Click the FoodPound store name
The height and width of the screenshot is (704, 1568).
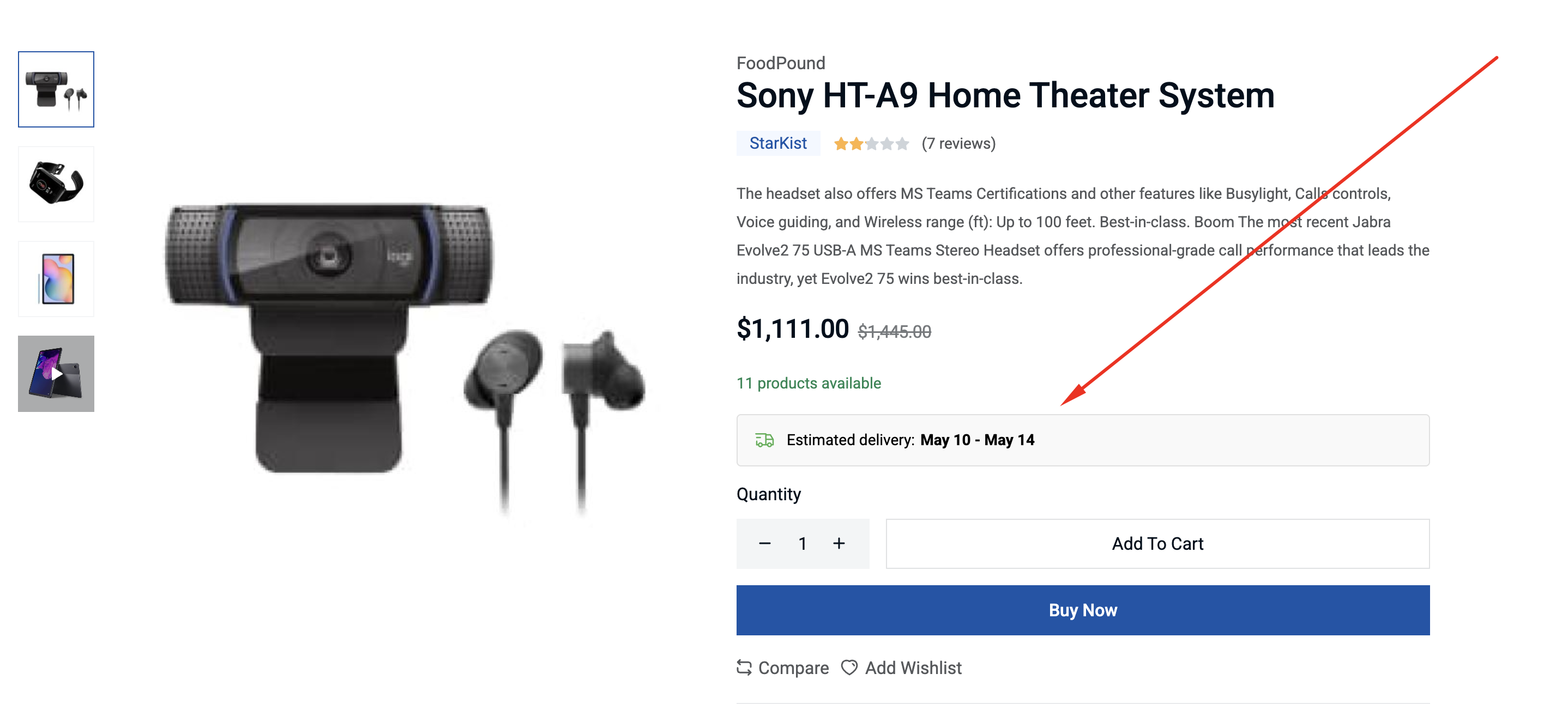(780, 63)
